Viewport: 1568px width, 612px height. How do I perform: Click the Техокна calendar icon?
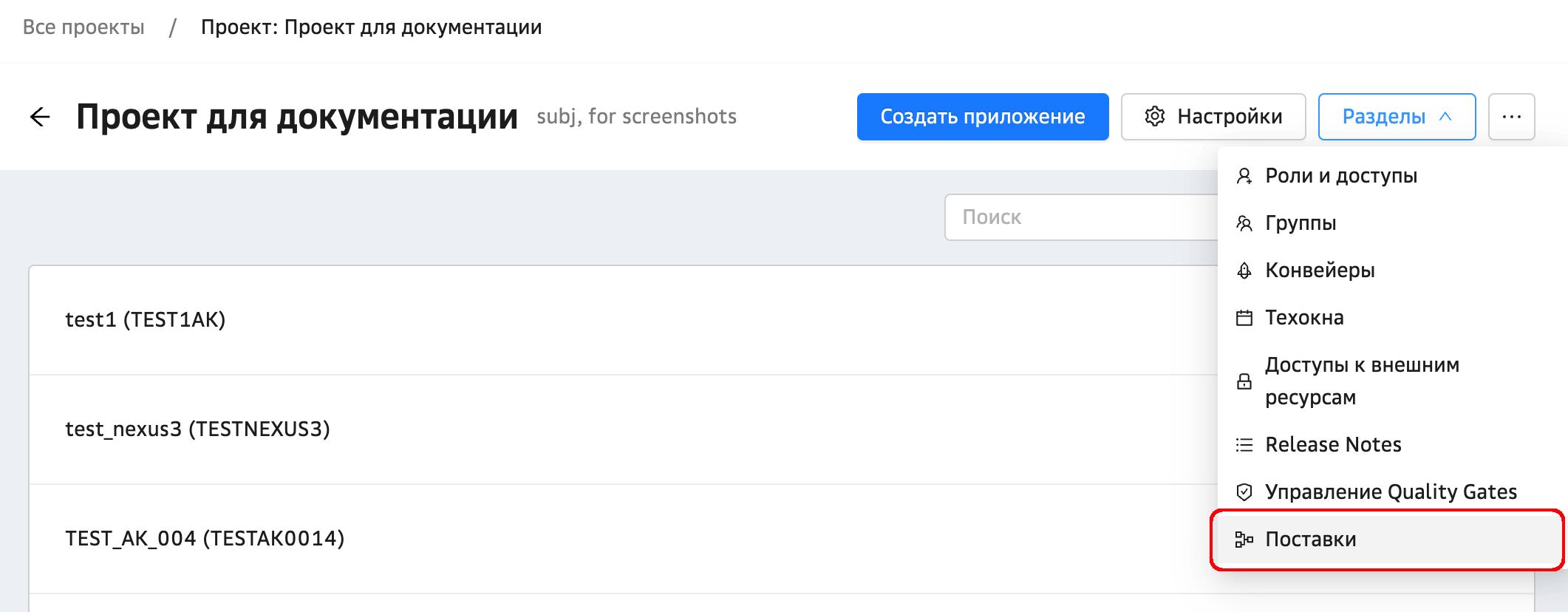tap(1244, 318)
